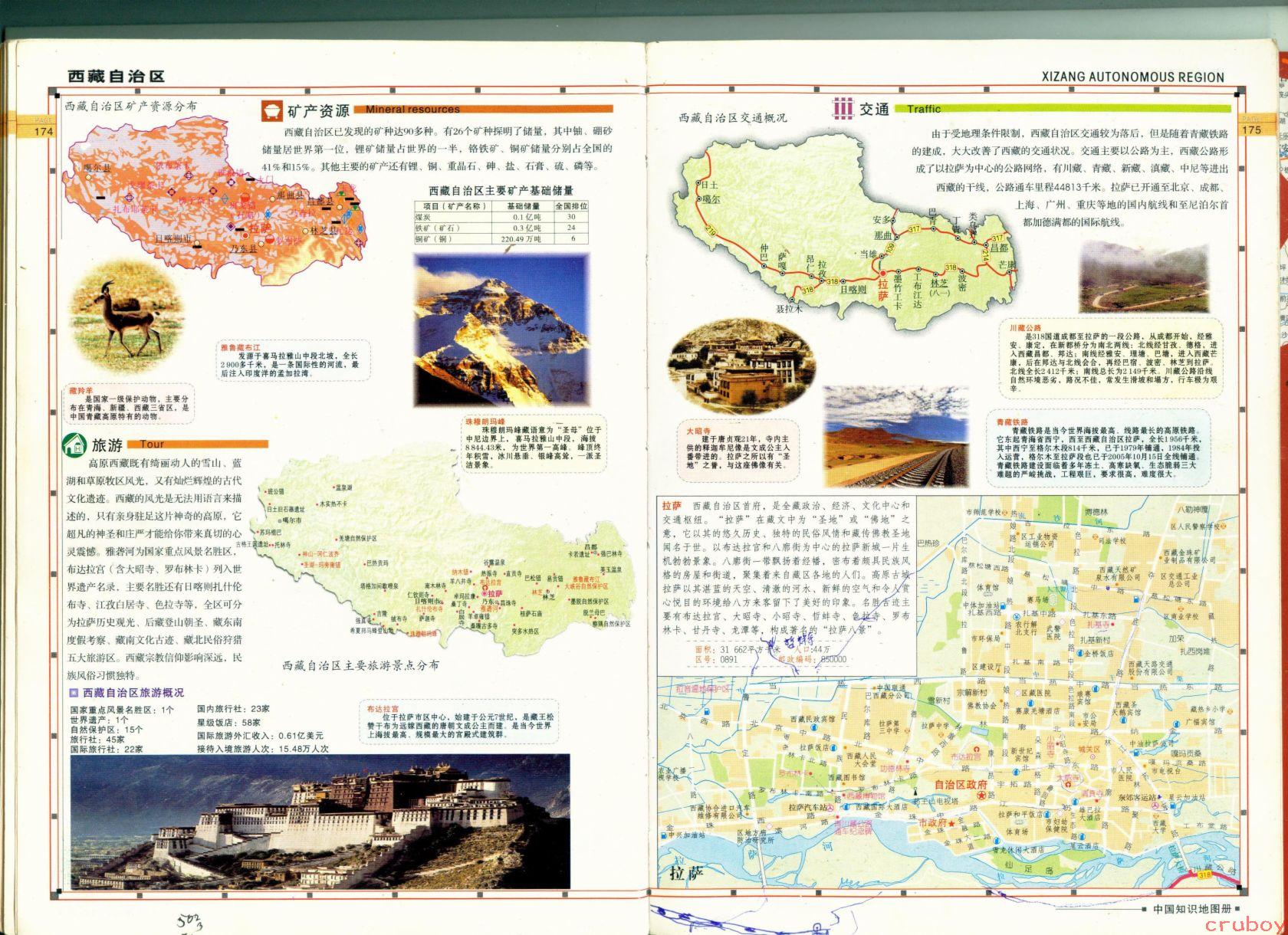This screenshot has width=1288, height=935.
Task: Click the tower symbol at 药王山电视塔
Action: (x=915, y=792)
